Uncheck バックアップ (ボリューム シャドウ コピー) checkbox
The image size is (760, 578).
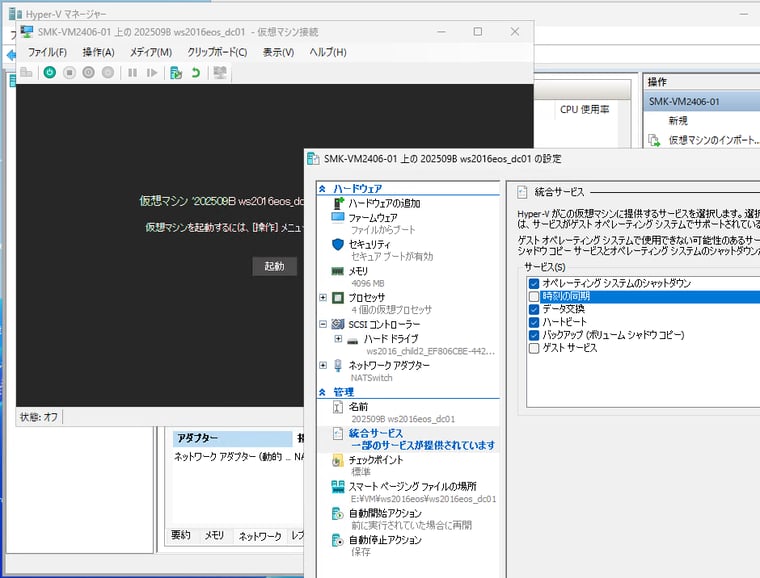coord(534,335)
